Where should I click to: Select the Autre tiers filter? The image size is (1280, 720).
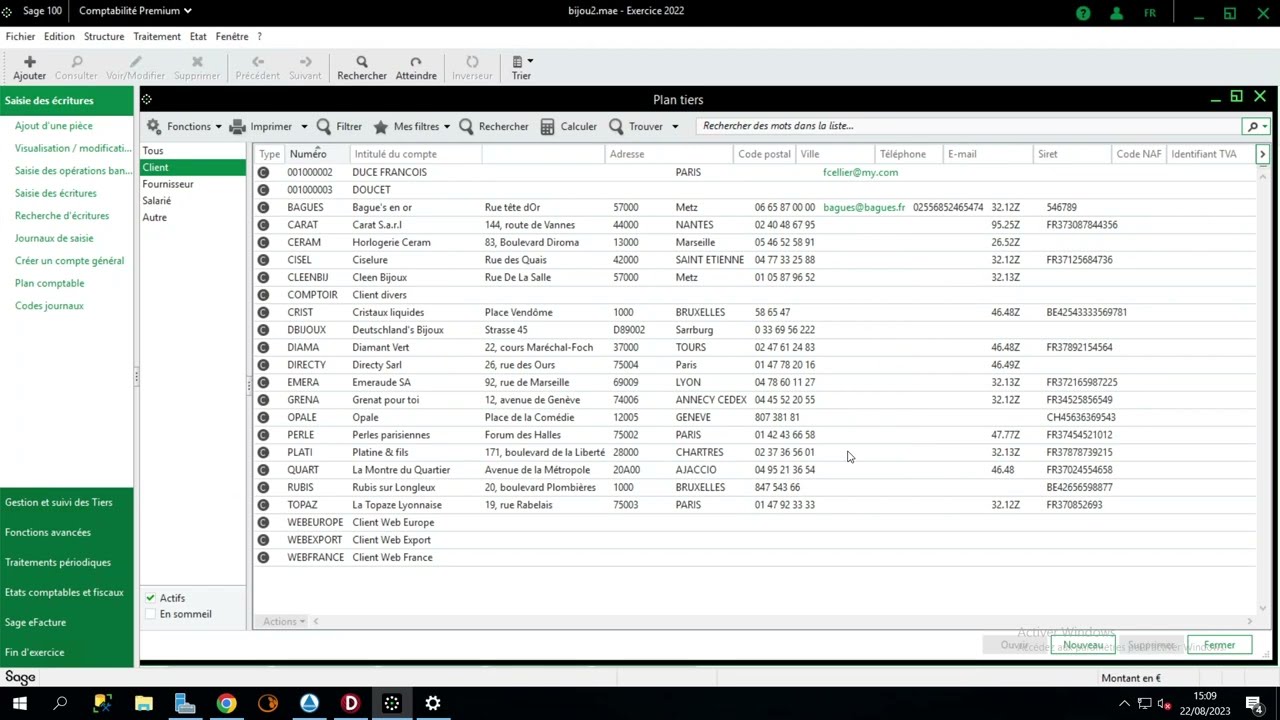coord(193,217)
